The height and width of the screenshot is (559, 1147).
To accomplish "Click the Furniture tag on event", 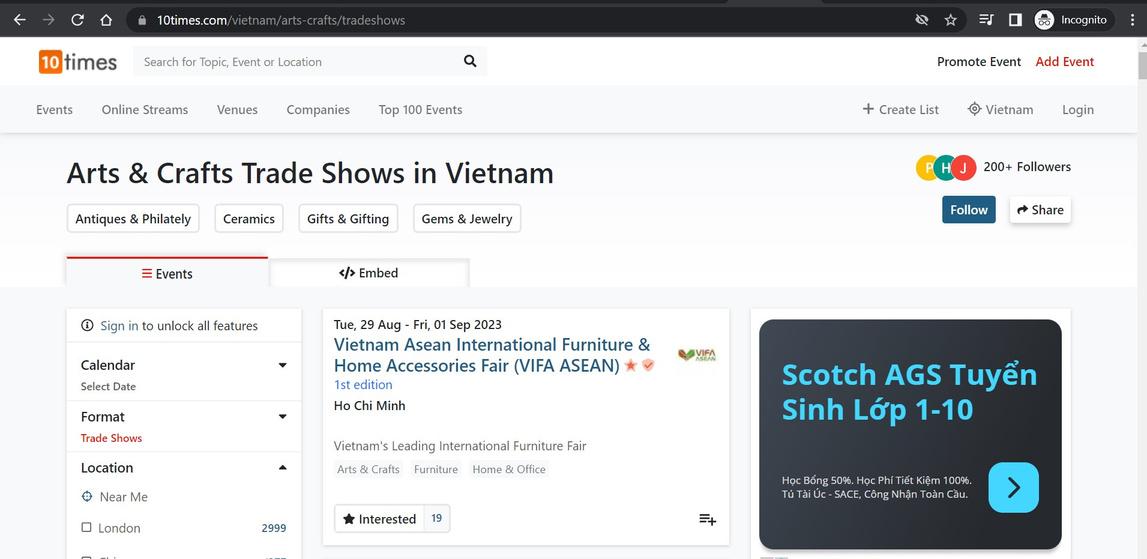I will [x=436, y=470].
